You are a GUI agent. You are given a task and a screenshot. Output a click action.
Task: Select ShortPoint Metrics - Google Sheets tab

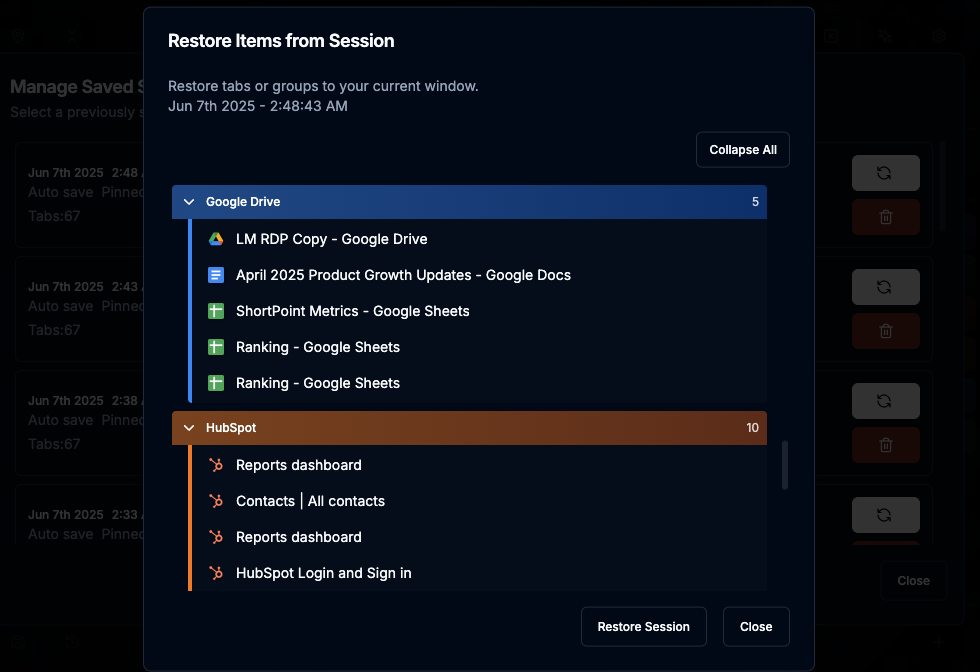478,311
